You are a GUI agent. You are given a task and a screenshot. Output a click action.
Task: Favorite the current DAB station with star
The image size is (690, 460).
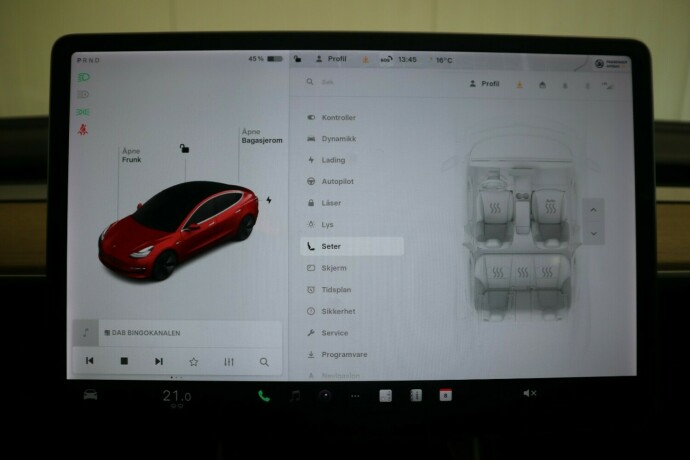pyautogui.click(x=193, y=361)
